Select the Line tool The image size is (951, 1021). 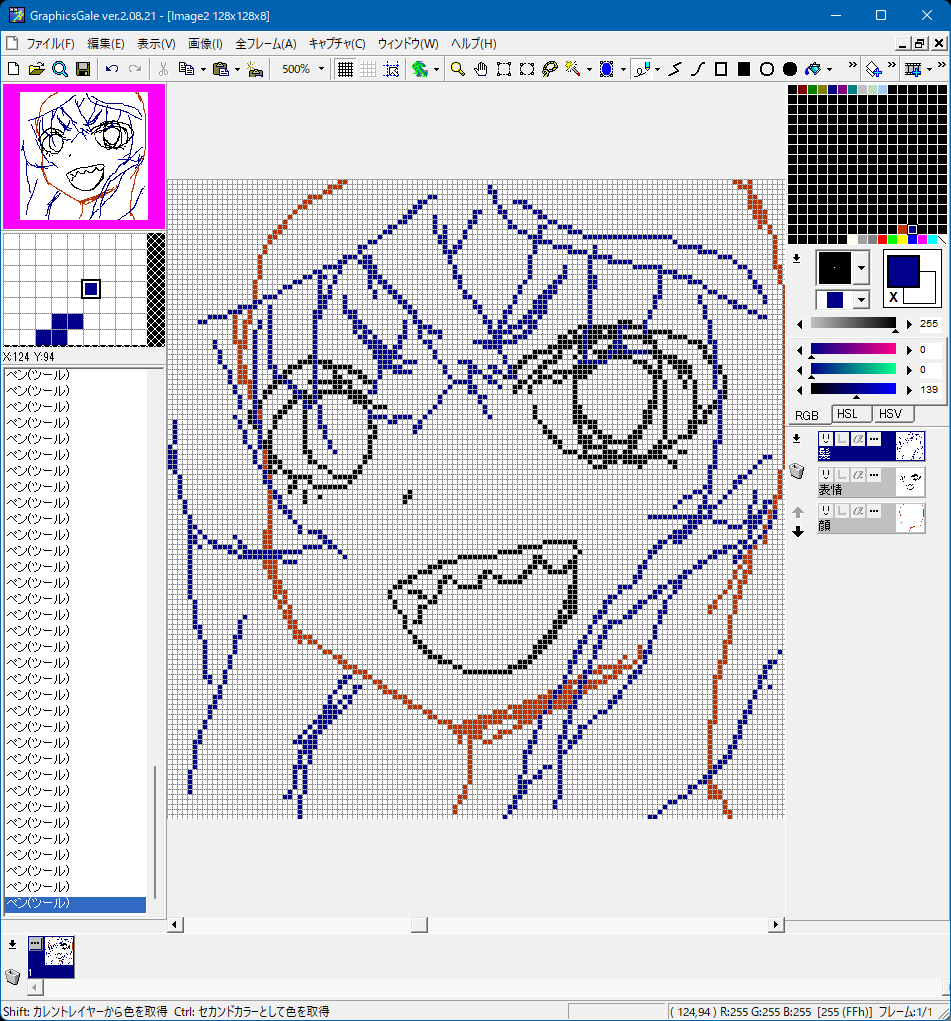pos(675,69)
